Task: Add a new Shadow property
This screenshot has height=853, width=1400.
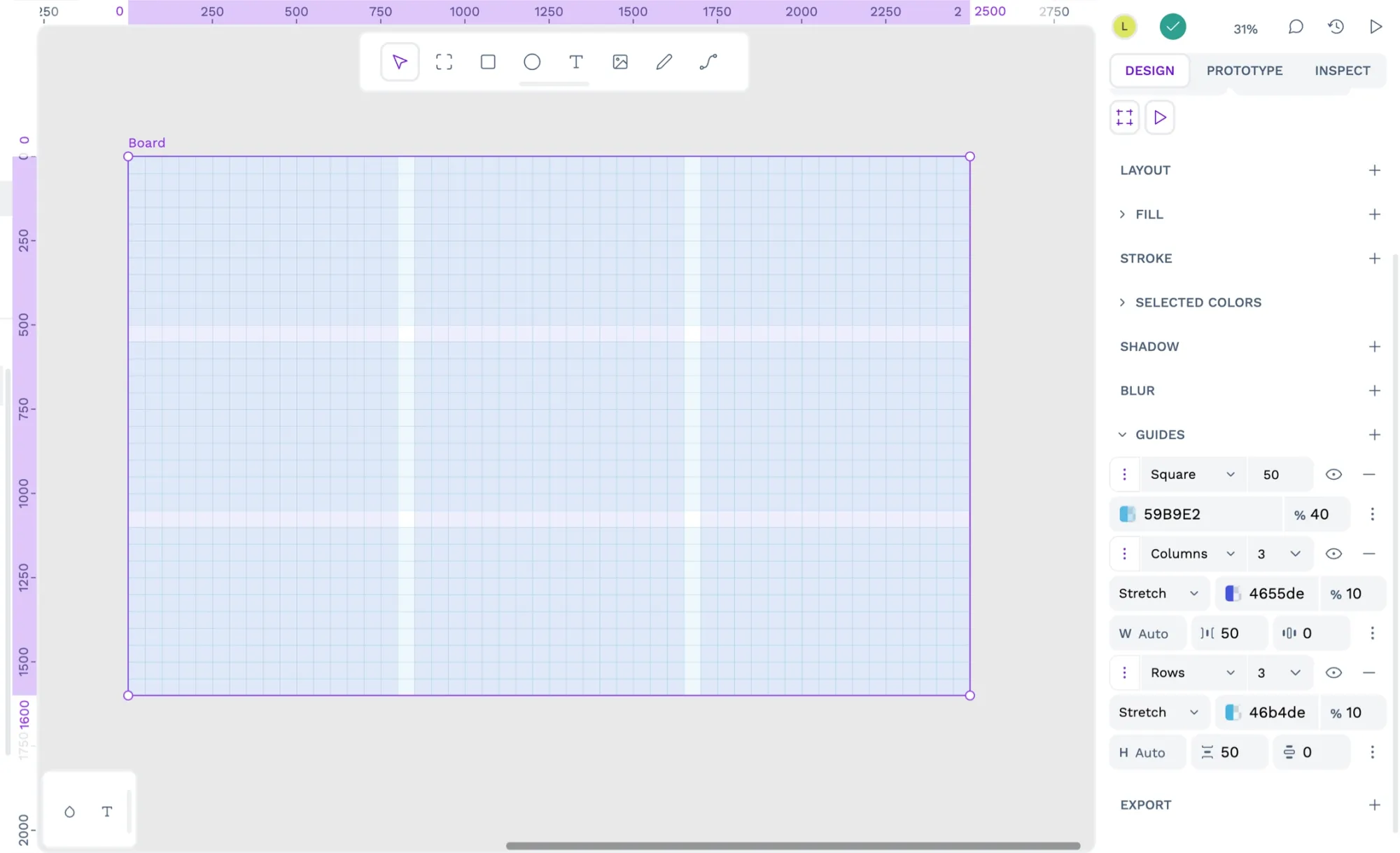Action: (x=1374, y=346)
